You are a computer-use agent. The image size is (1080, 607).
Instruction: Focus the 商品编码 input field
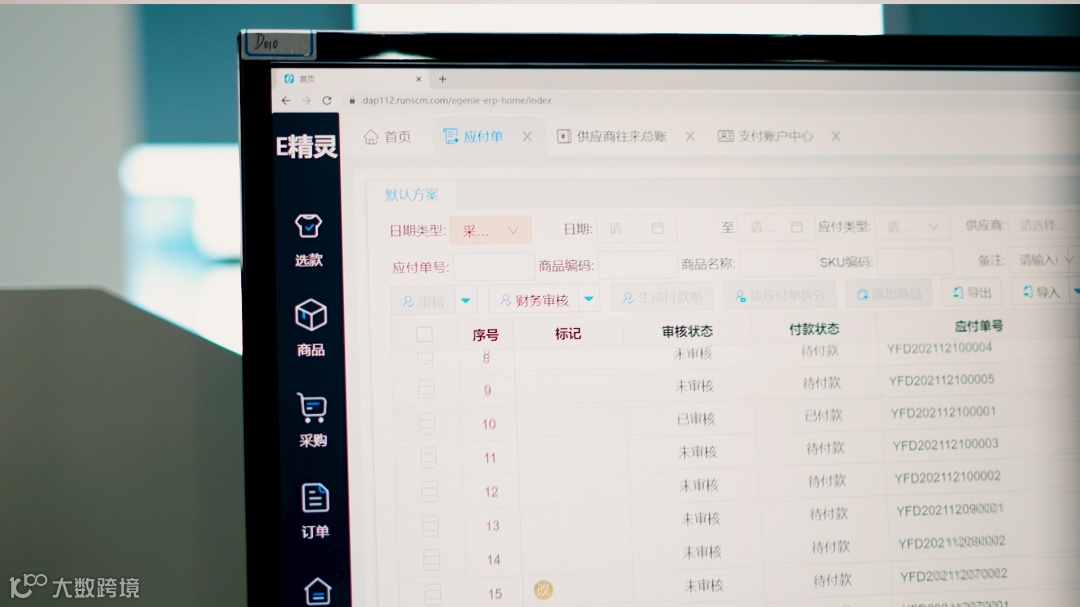click(x=638, y=265)
